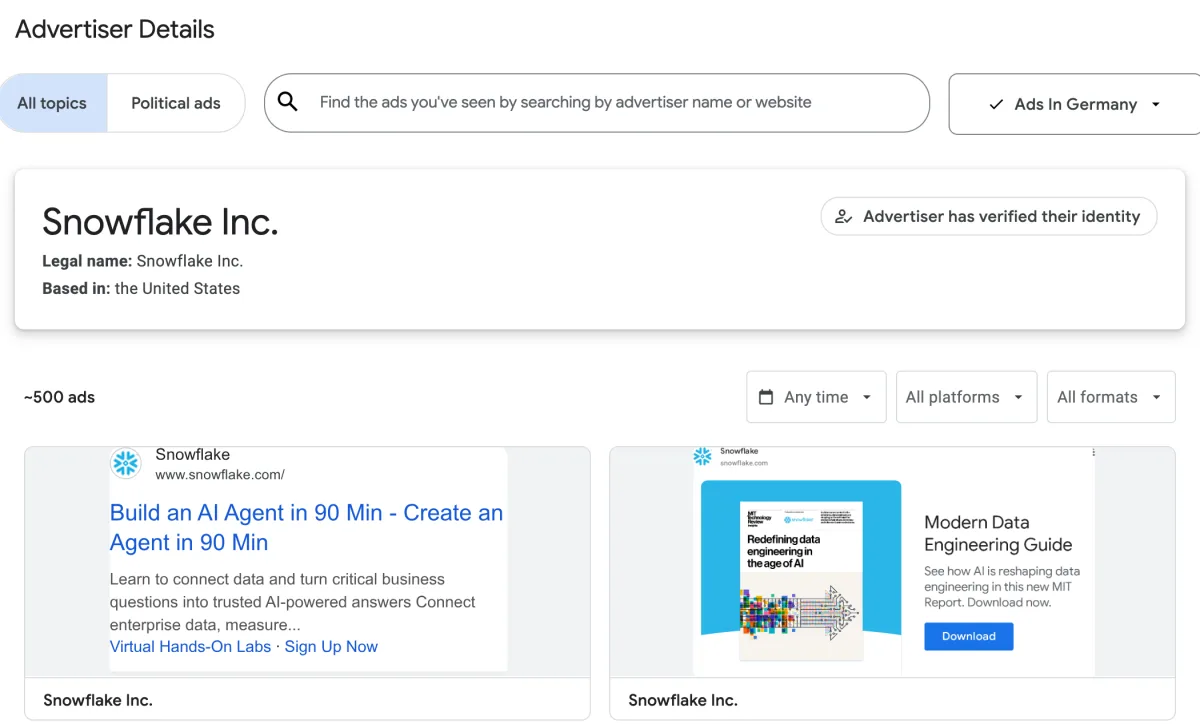The height and width of the screenshot is (728, 1200).
Task: Click the www.snowflake.com/ URL in the ad
Action: 220,475
